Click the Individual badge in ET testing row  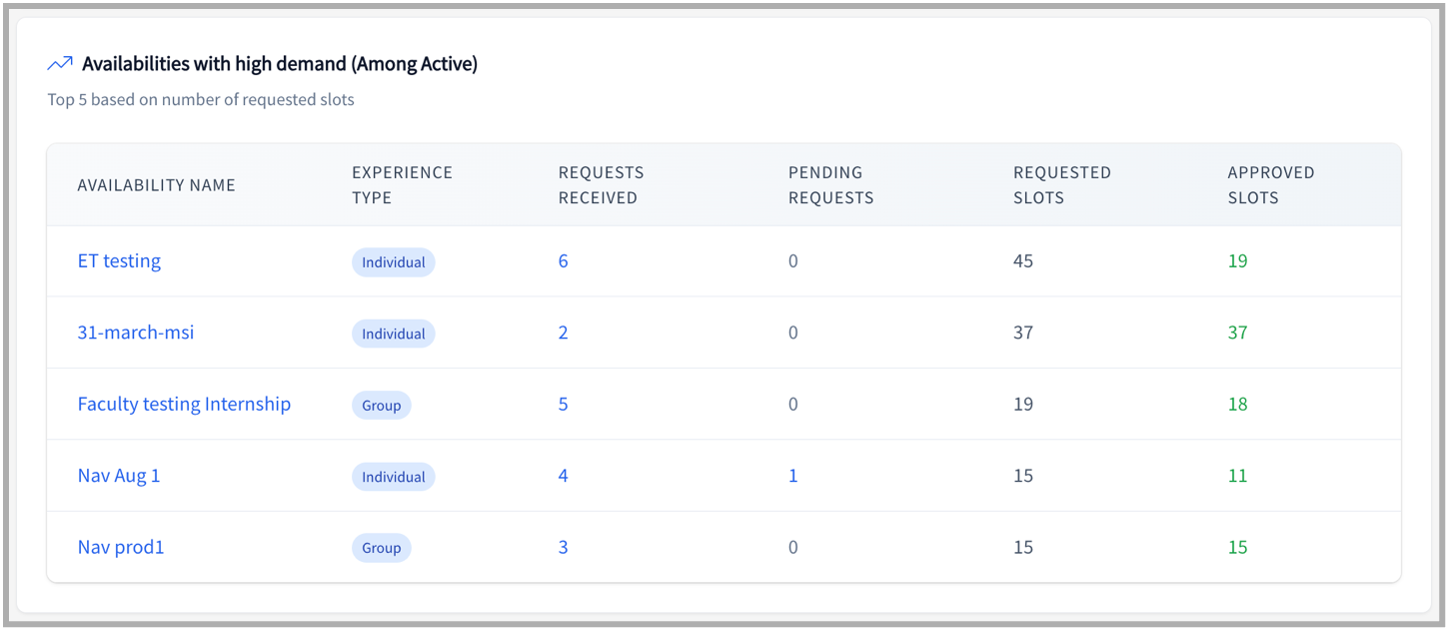[393, 262]
